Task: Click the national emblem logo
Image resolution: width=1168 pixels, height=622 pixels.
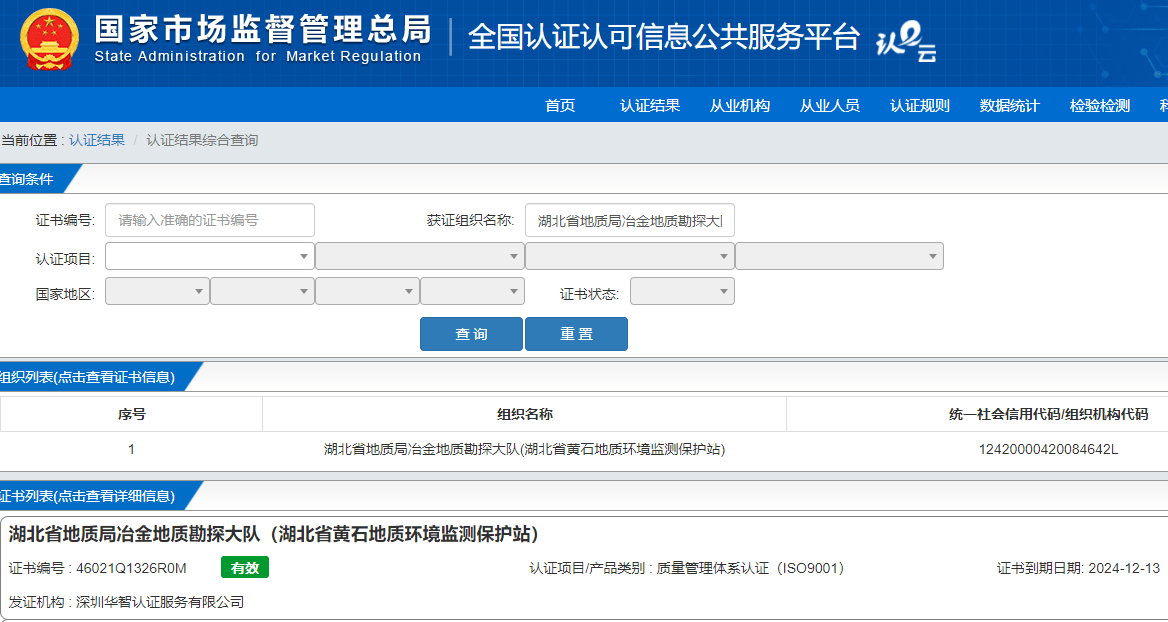Action: click(x=49, y=38)
